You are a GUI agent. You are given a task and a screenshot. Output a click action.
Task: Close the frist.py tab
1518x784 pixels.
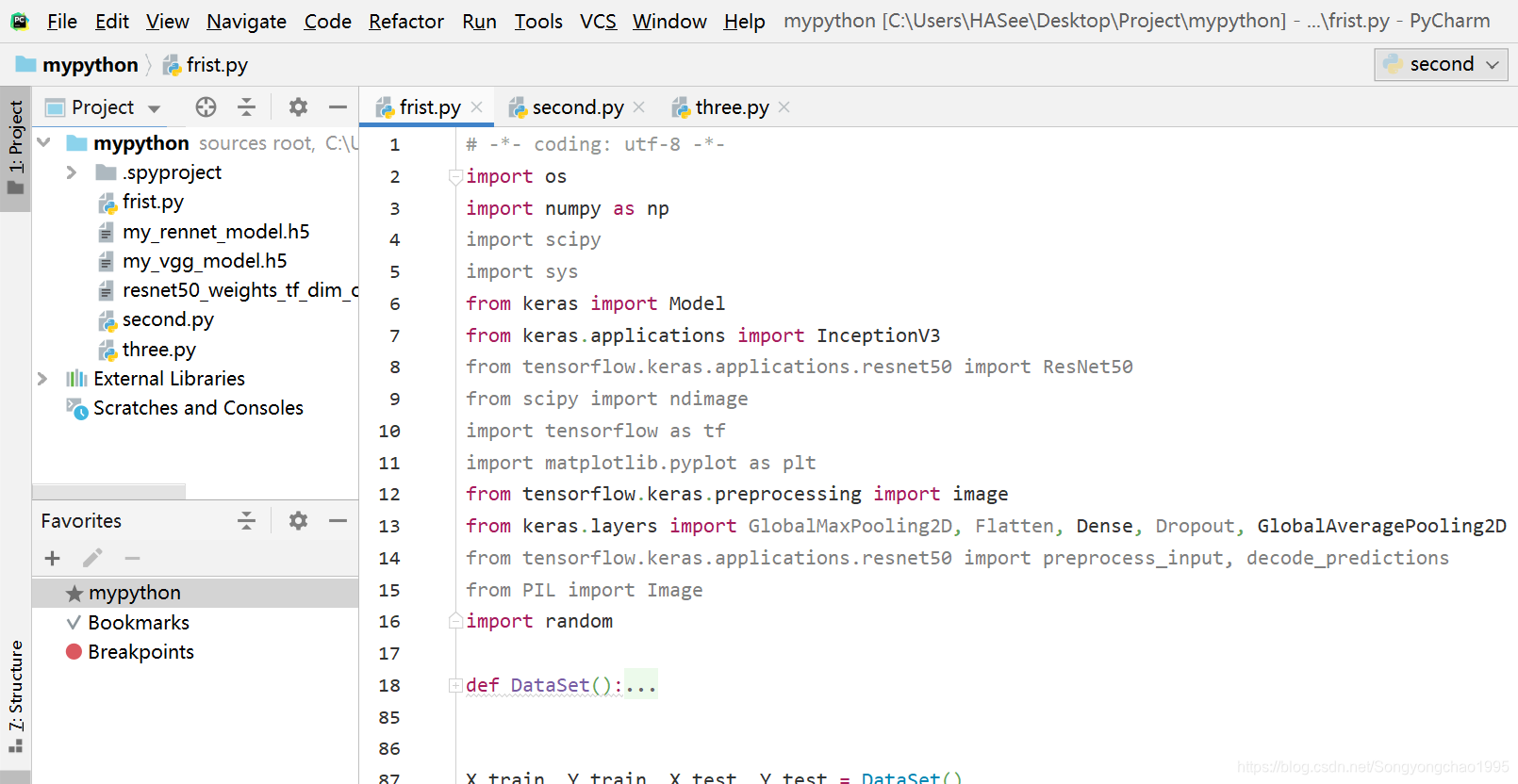coord(477,107)
